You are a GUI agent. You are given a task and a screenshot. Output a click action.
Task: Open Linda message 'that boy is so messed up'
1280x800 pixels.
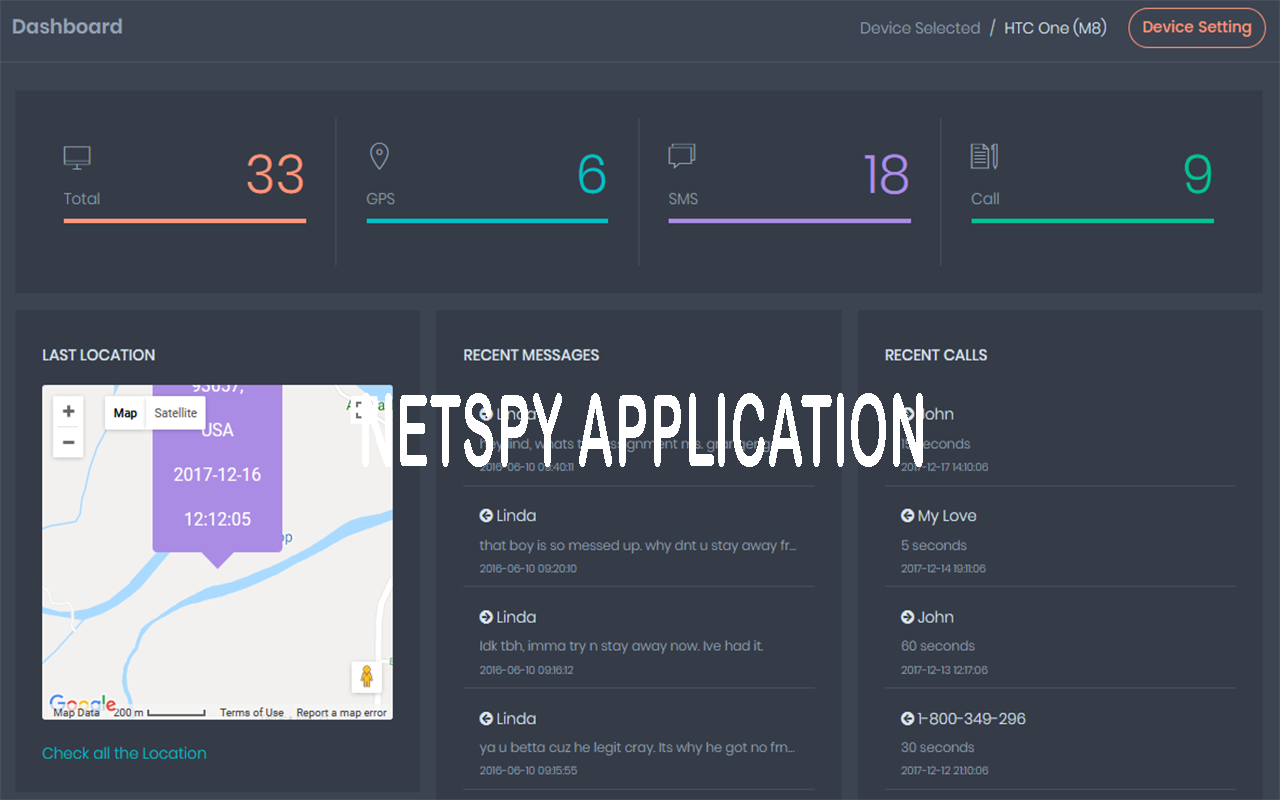tap(639, 541)
